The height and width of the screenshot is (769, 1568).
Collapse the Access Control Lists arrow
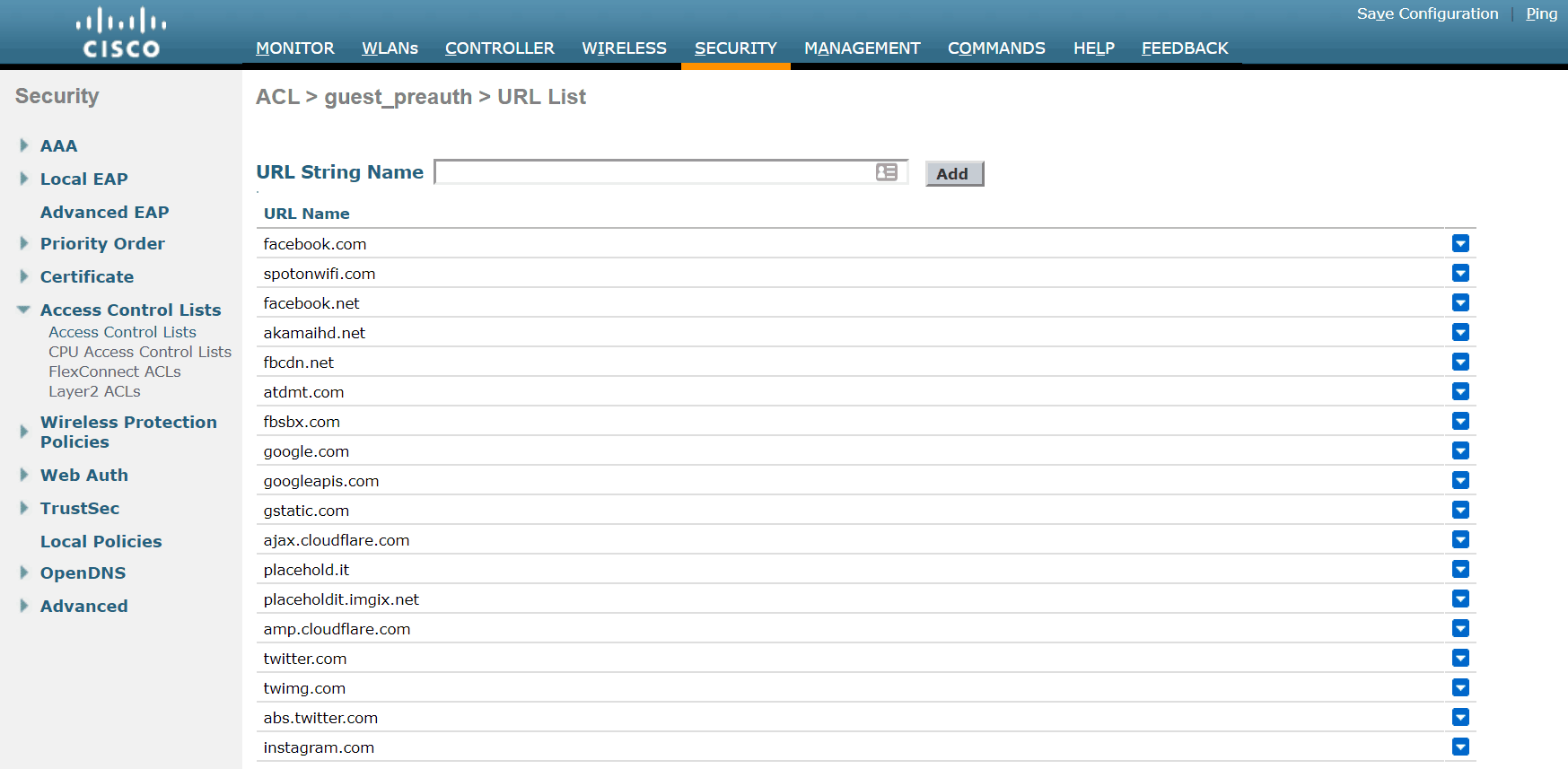coord(23,310)
